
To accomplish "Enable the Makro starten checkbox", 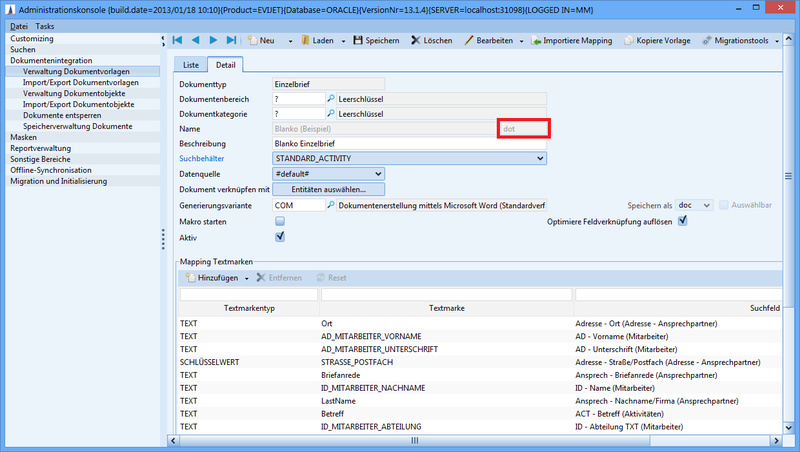I will [280, 221].
